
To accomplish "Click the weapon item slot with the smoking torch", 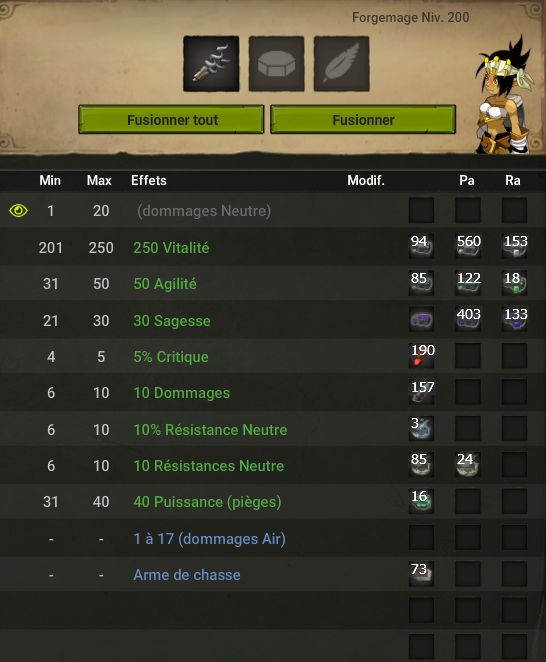I will (211, 64).
